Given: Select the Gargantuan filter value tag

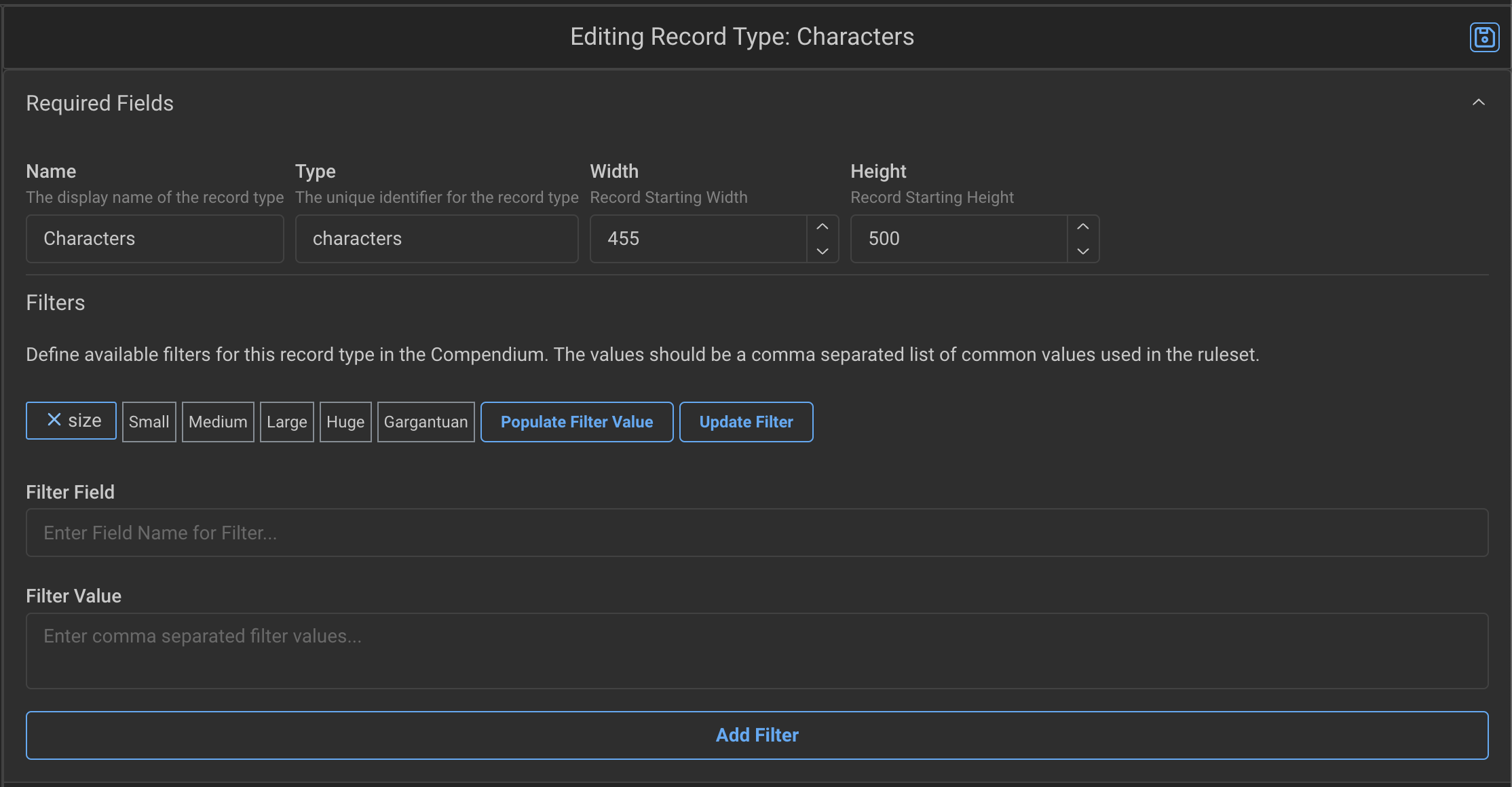Looking at the screenshot, I should [426, 421].
